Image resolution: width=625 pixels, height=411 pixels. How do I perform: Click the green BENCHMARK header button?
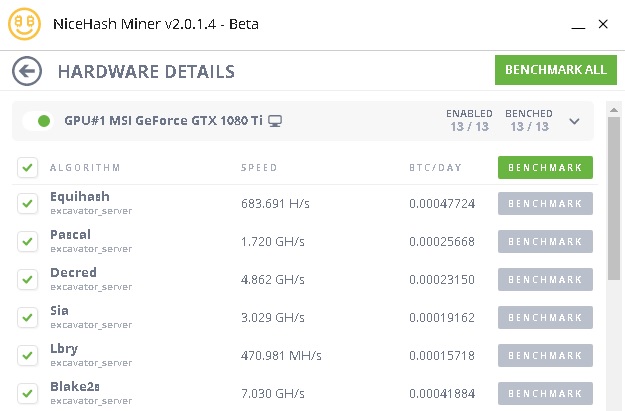pos(545,167)
